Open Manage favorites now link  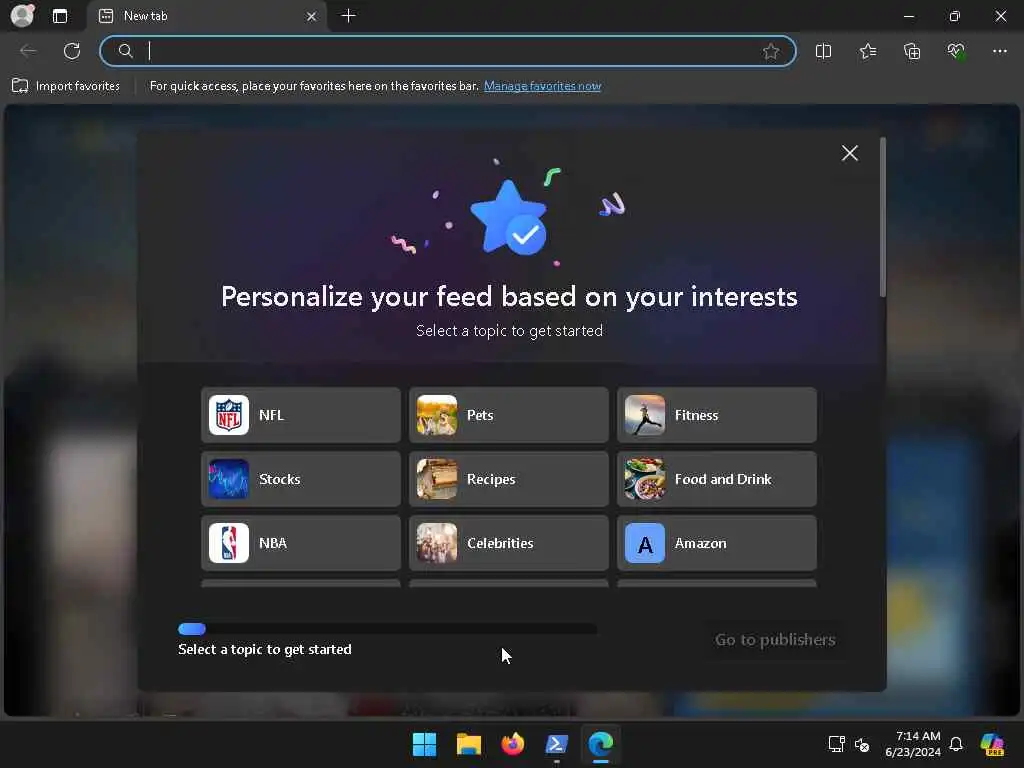coord(542,86)
